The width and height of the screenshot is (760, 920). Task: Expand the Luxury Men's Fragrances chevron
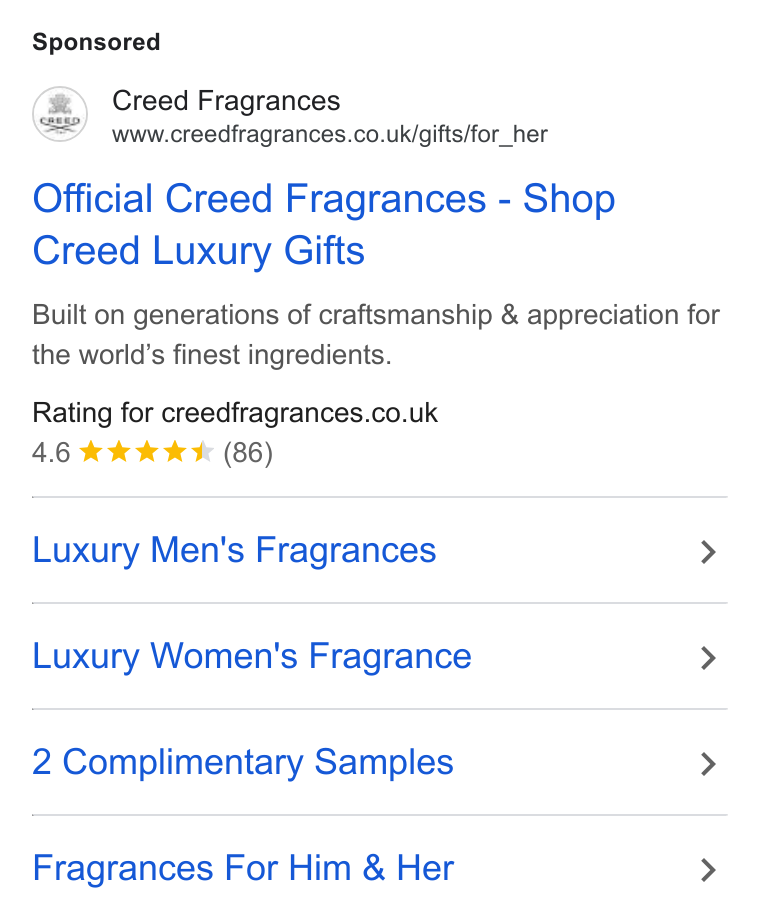pos(708,552)
